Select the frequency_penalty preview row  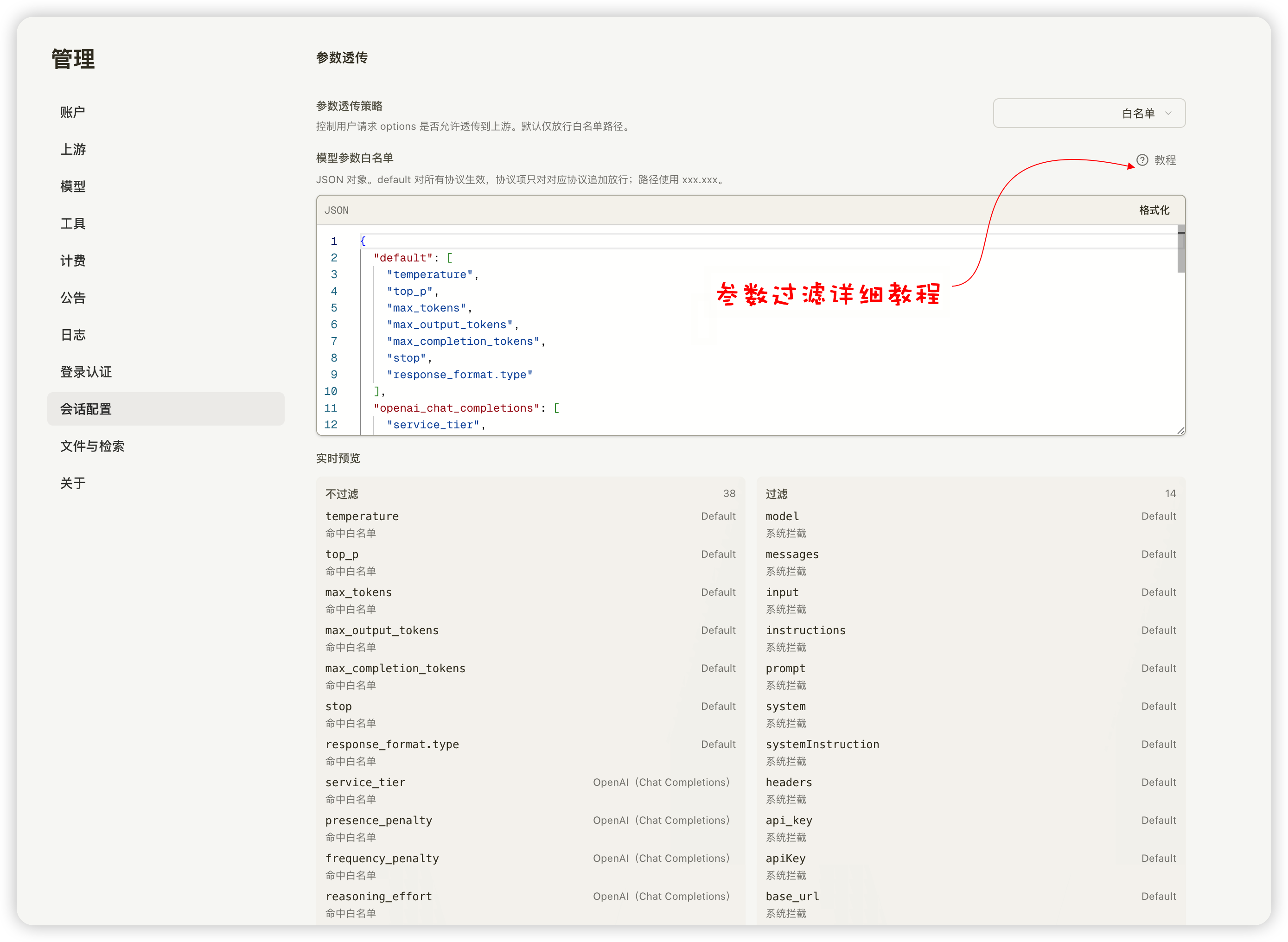tap(530, 867)
